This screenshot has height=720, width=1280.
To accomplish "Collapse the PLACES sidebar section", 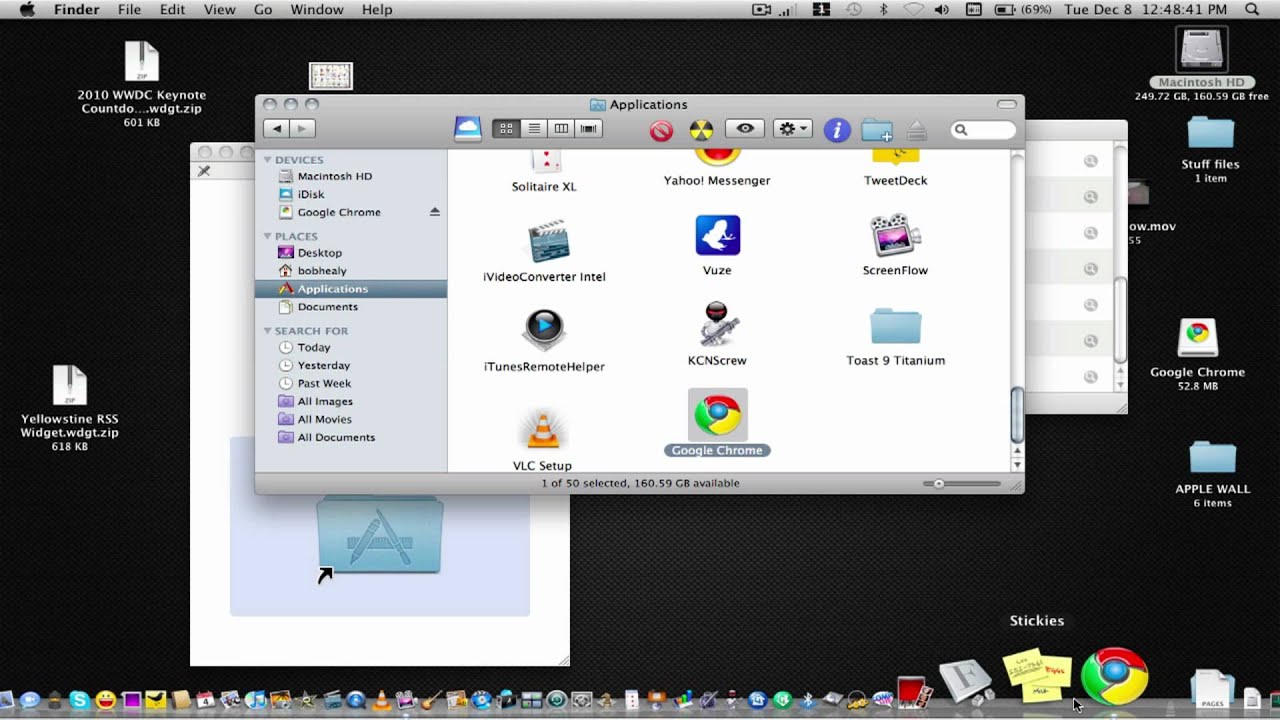I will tap(267, 237).
